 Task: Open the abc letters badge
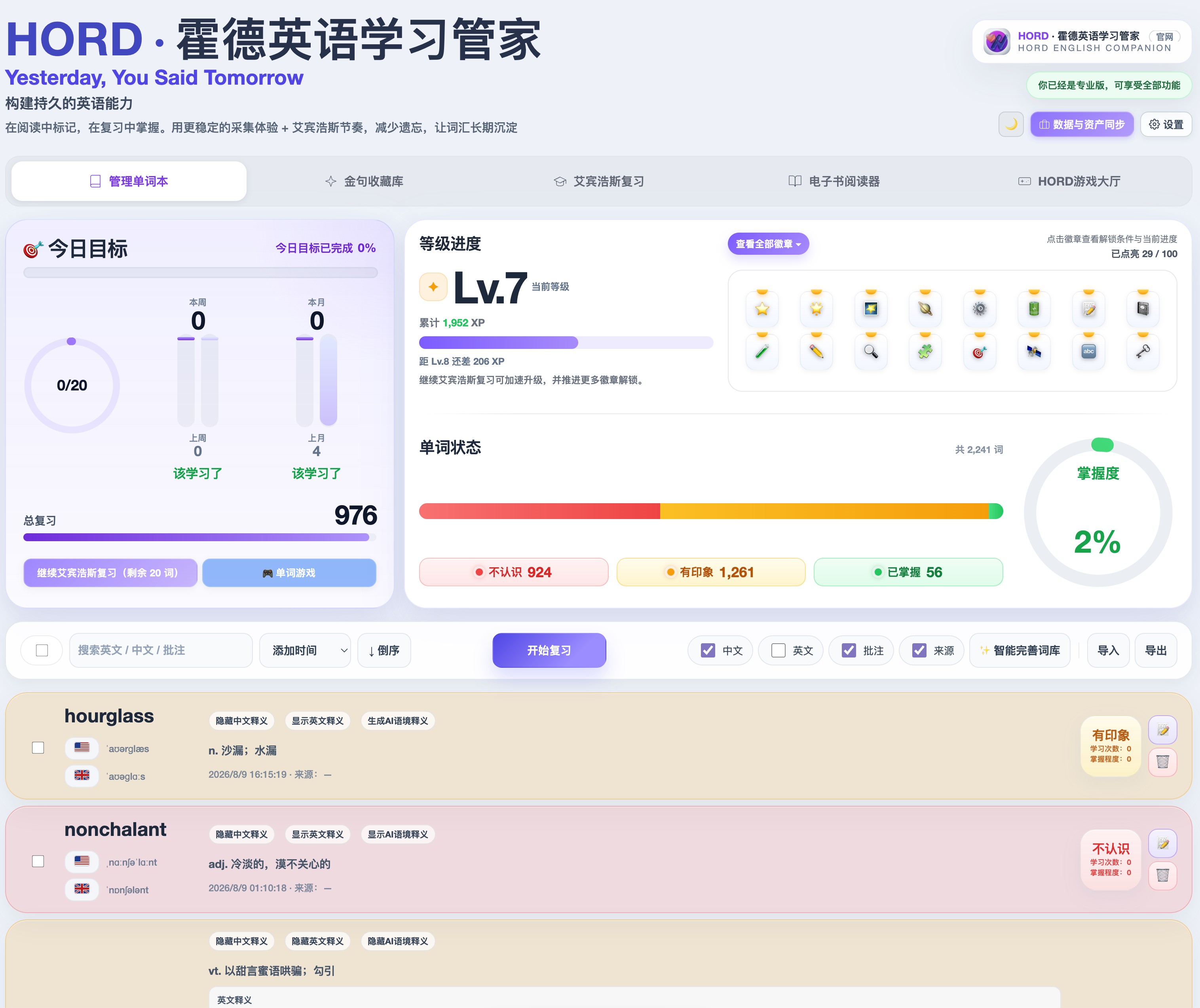click(1088, 352)
